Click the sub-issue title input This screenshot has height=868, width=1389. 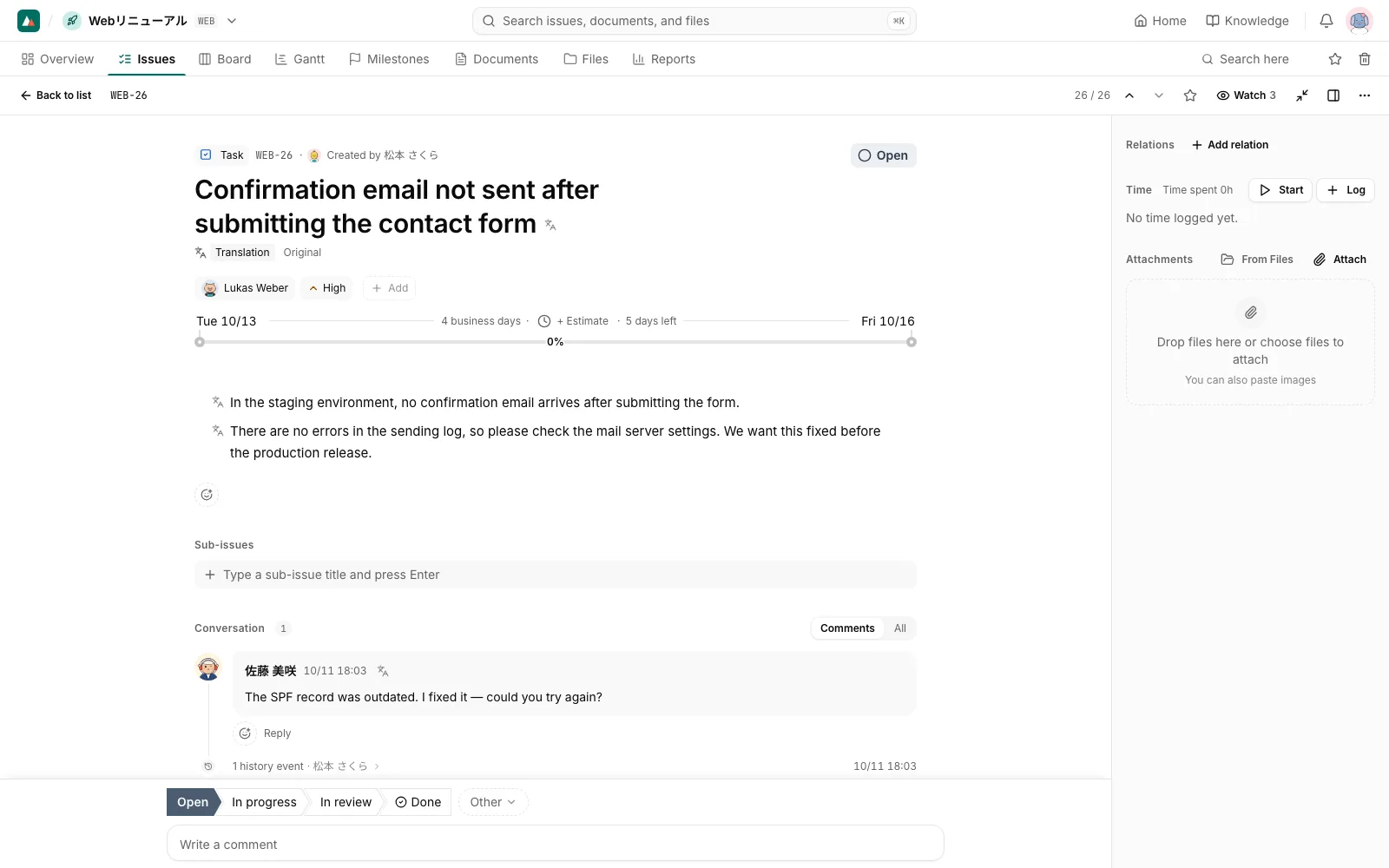coord(556,575)
